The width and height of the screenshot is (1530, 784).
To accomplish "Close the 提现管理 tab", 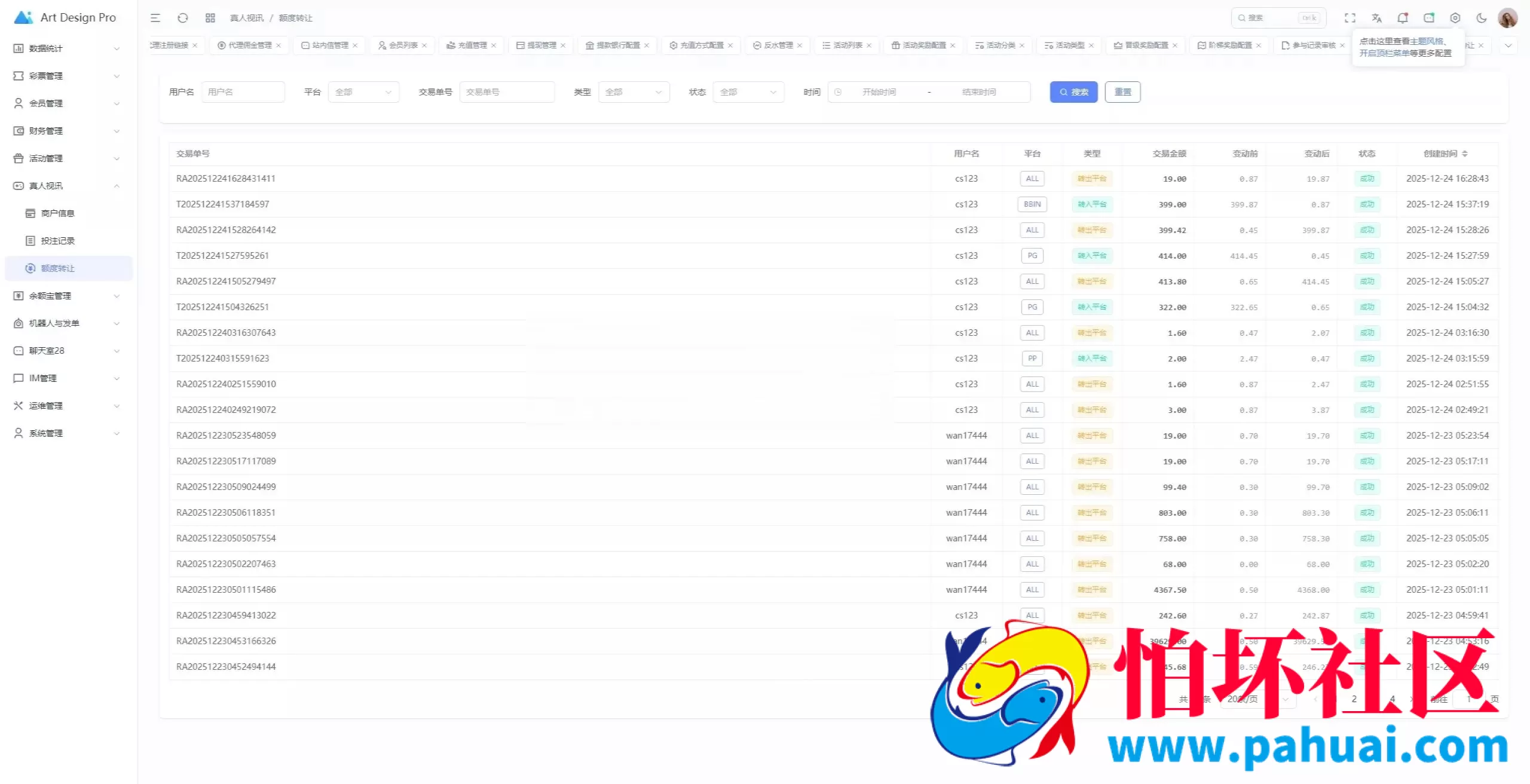I will coord(563,45).
